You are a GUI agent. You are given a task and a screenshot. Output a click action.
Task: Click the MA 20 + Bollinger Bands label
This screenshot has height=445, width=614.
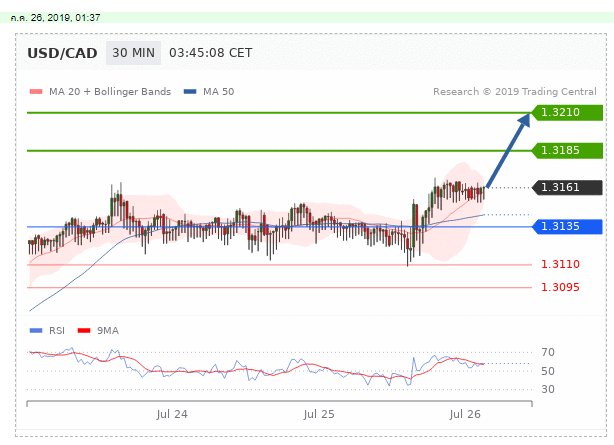pos(110,92)
